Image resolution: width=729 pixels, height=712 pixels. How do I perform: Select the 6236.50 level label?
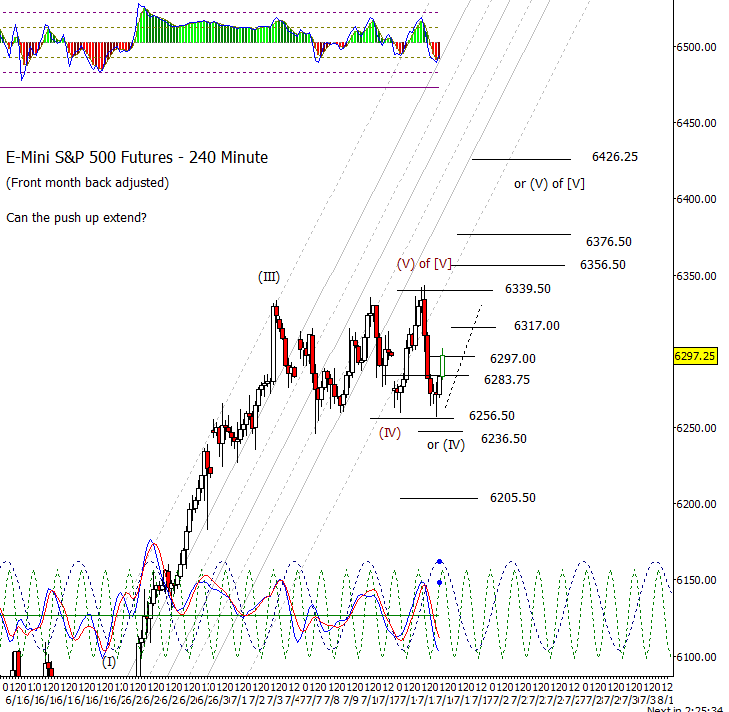[504, 439]
